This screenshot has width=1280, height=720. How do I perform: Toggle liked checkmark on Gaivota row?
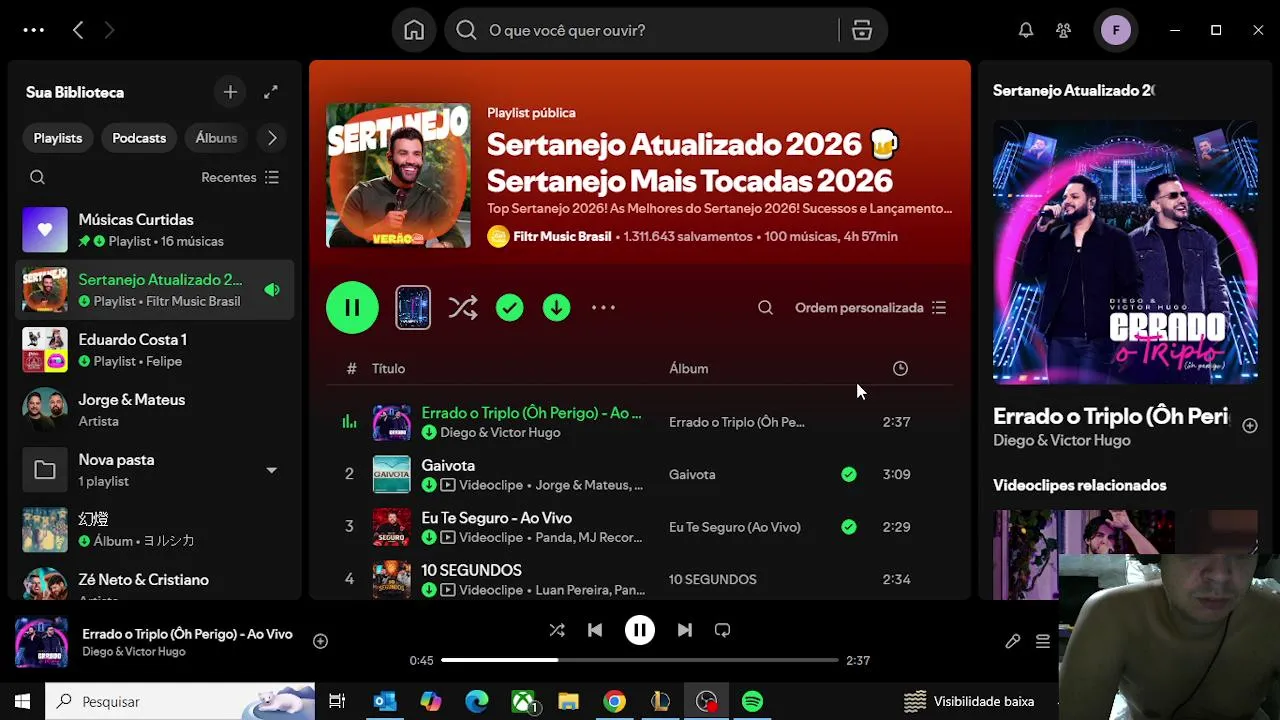[849, 475]
